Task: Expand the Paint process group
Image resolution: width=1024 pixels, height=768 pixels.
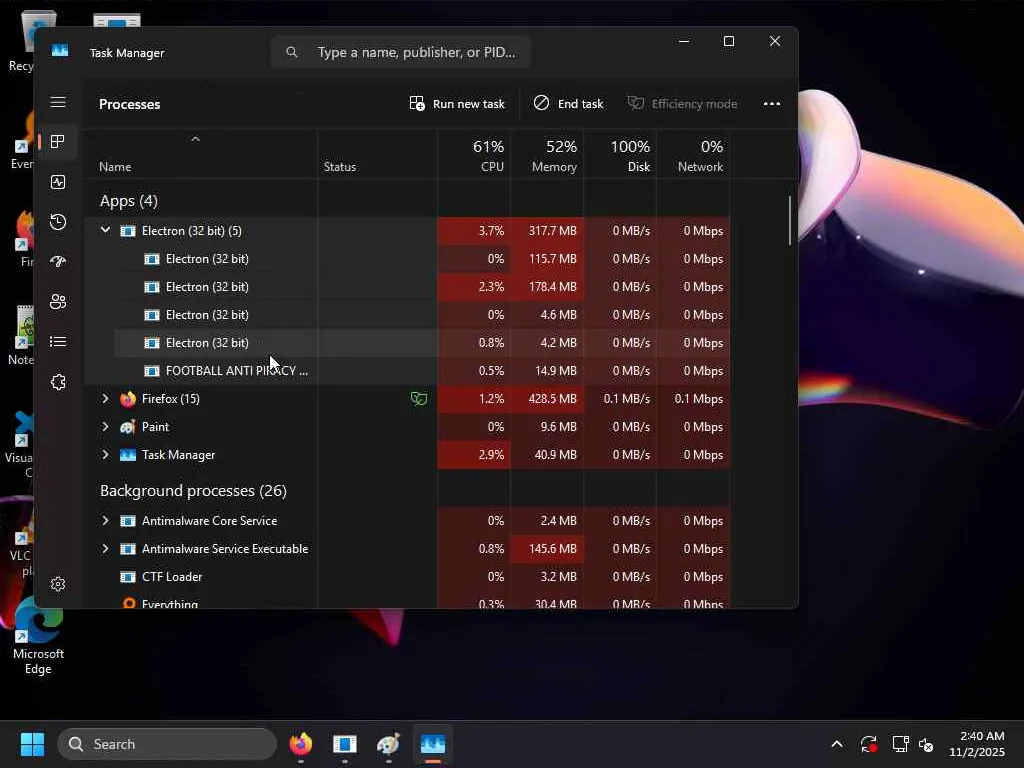Action: tap(105, 426)
